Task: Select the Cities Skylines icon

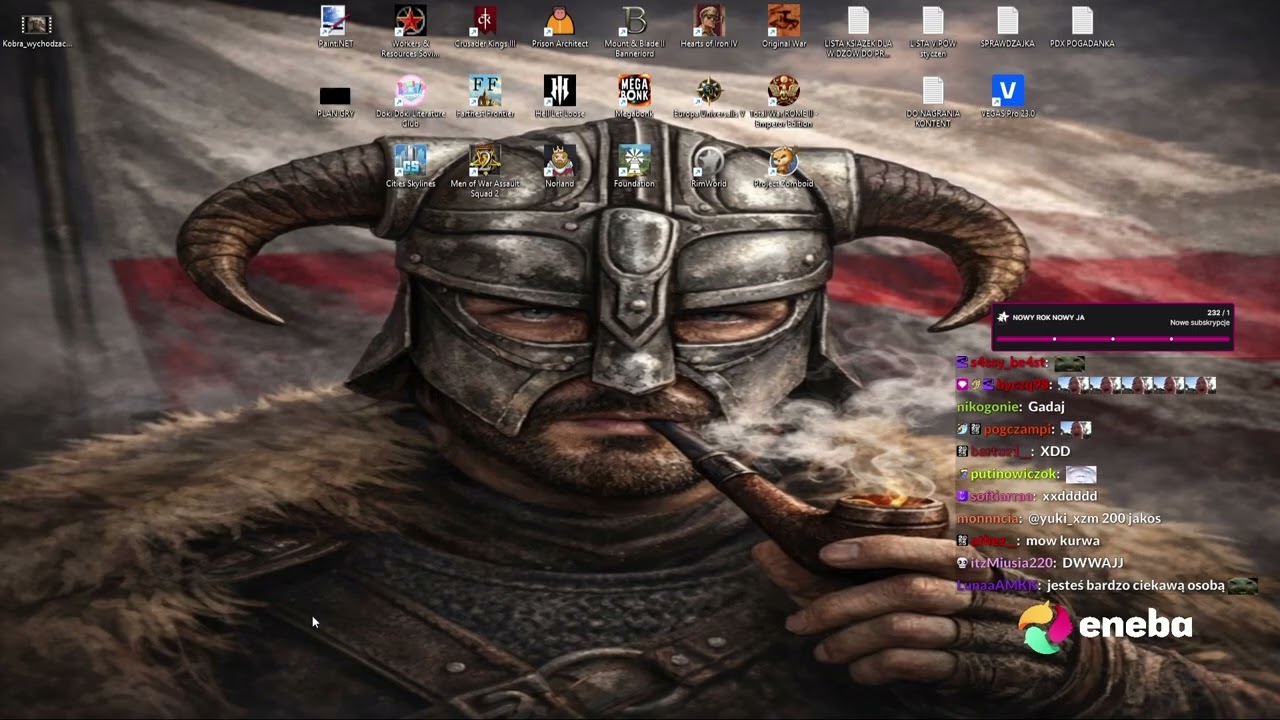Action: tap(410, 166)
